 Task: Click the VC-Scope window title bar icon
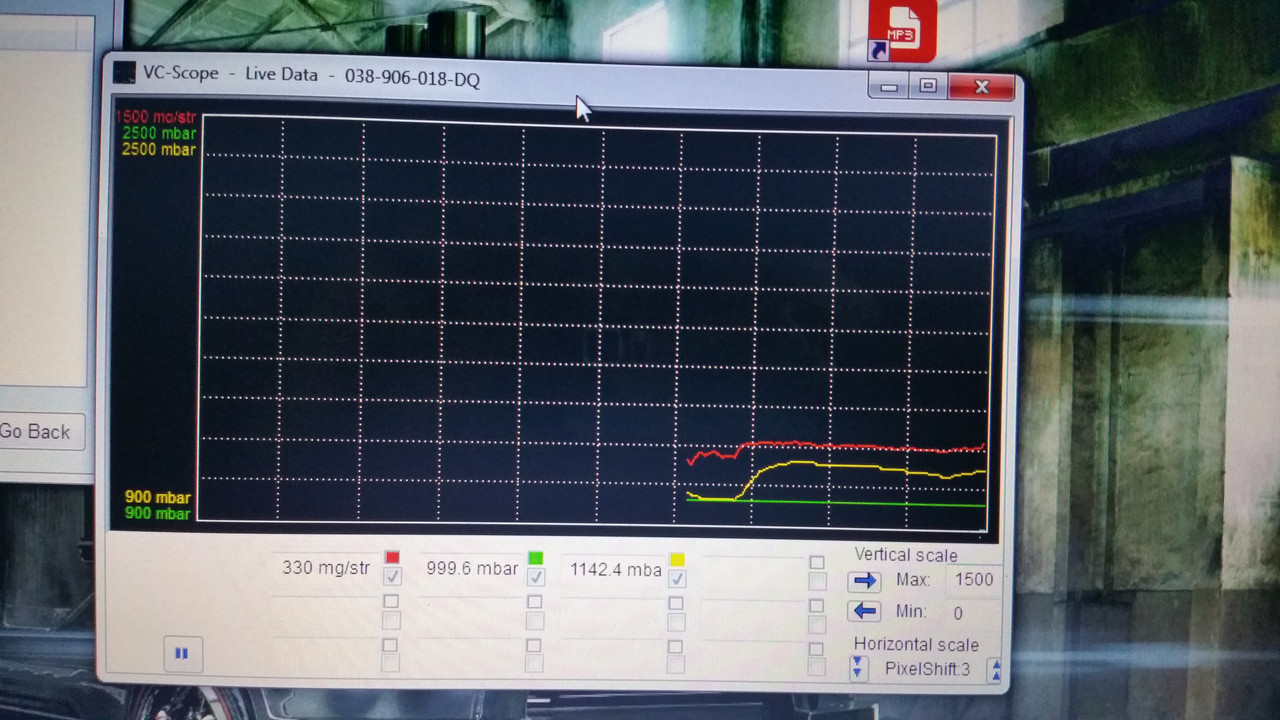(x=124, y=72)
